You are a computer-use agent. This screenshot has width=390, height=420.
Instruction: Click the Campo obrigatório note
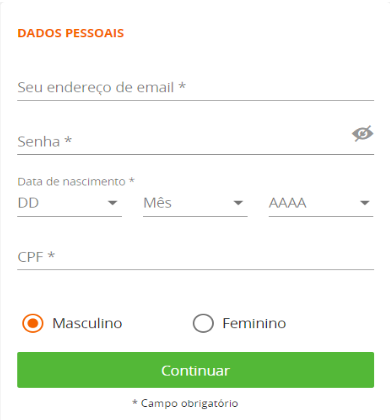coord(185,403)
